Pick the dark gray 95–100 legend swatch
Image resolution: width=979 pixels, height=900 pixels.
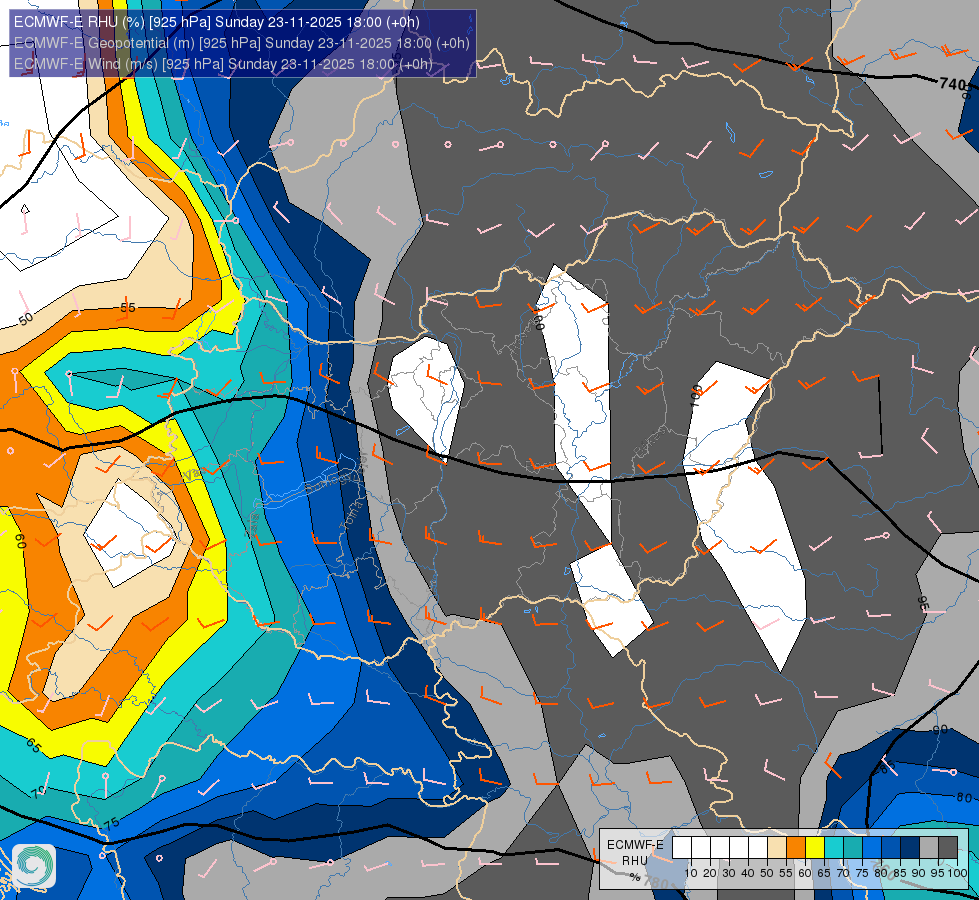point(948,847)
